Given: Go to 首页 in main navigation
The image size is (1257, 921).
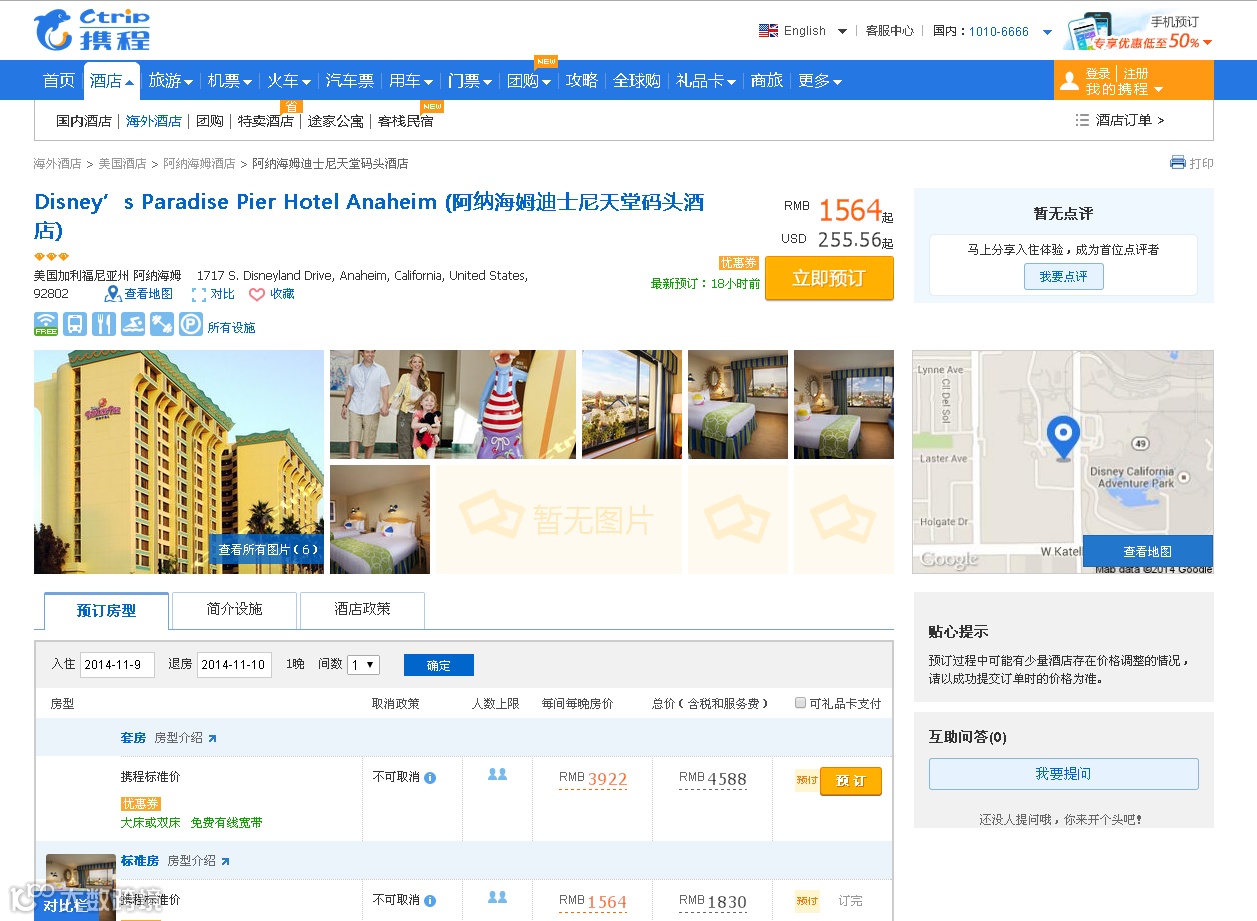Looking at the screenshot, I should (59, 81).
